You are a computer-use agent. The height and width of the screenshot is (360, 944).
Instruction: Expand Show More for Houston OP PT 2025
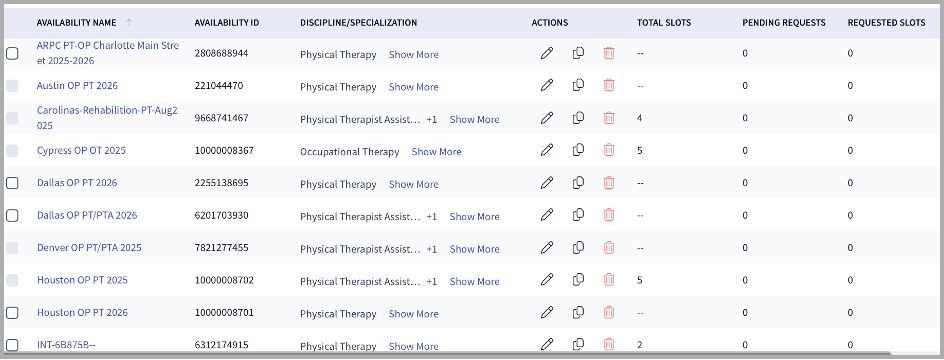pyautogui.click(x=474, y=281)
